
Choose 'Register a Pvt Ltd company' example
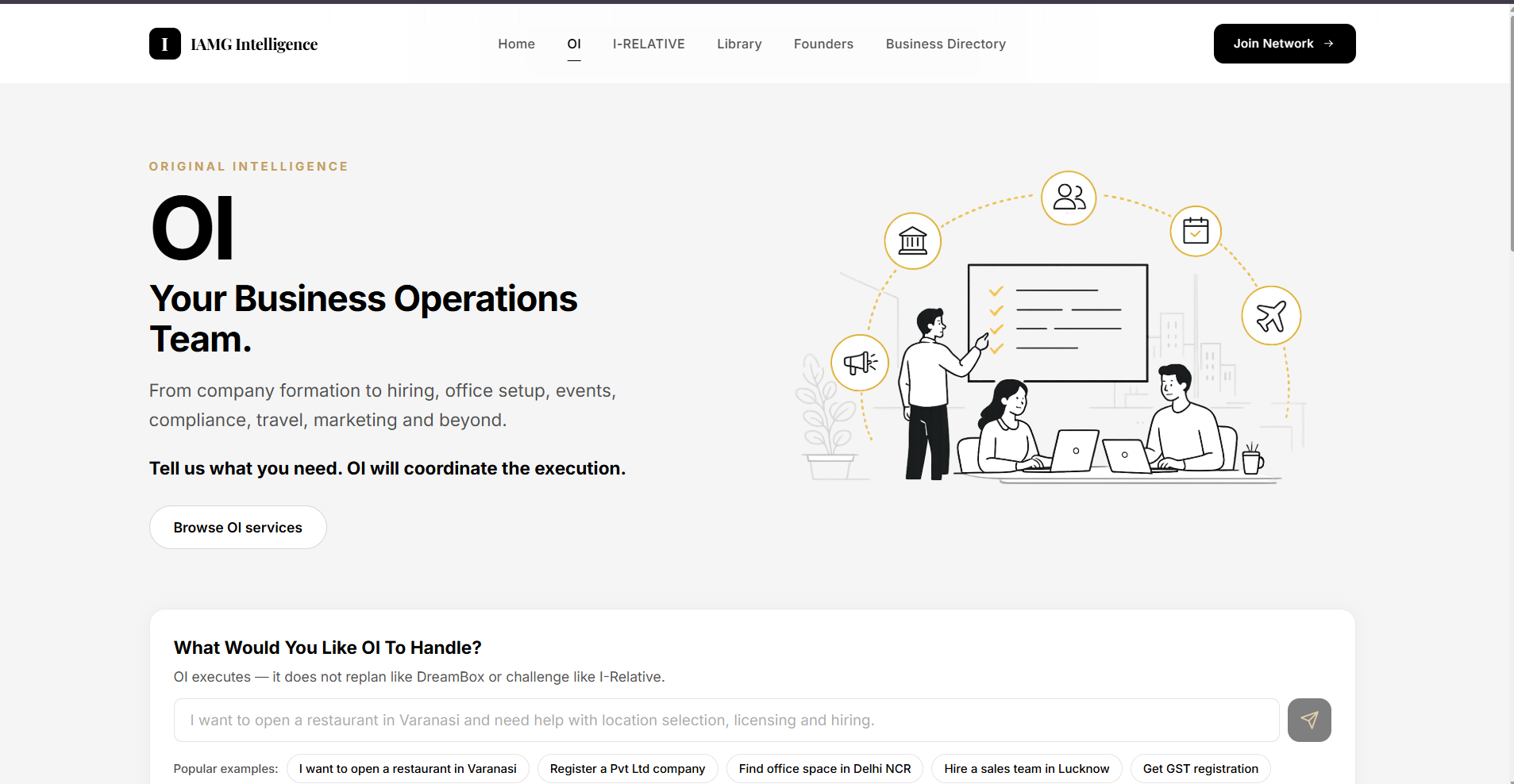(627, 769)
